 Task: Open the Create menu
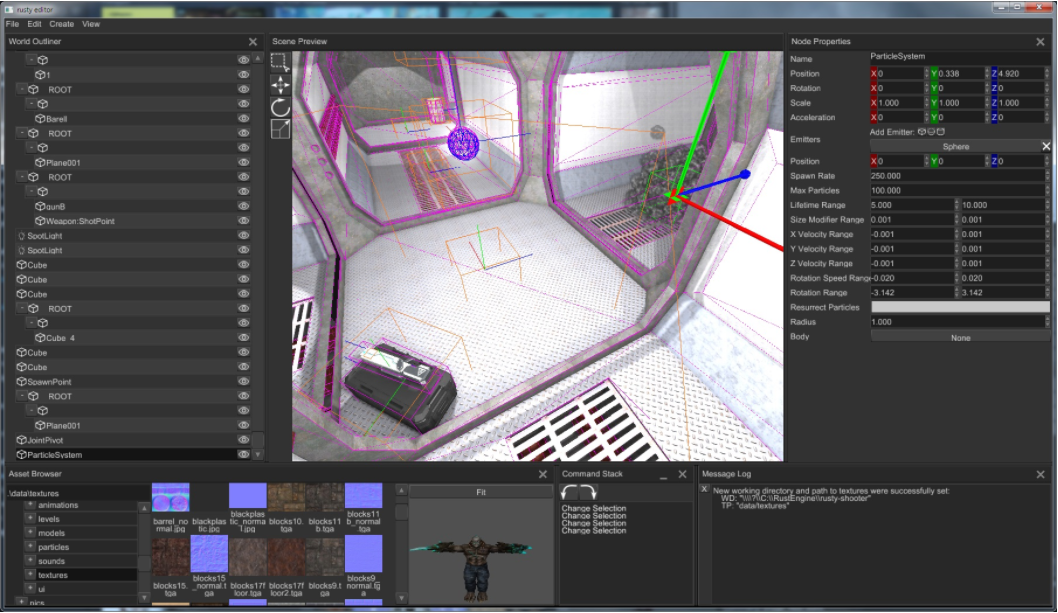(61, 24)
